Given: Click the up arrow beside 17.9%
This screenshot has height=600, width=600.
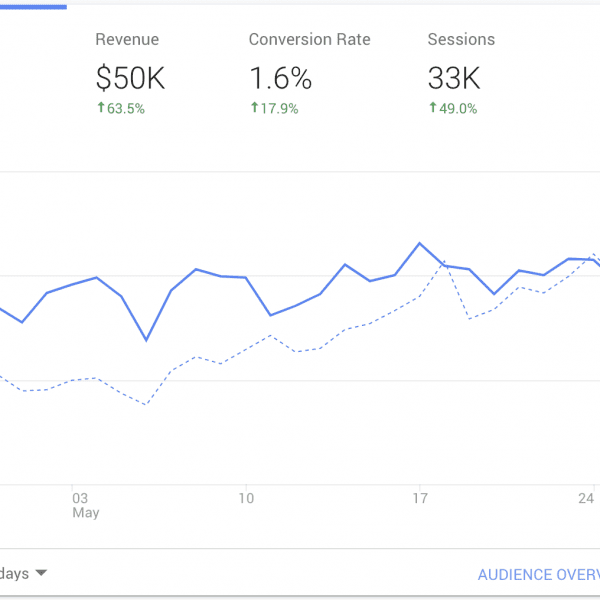Looking at the screenshot, I should pos(253,108).
